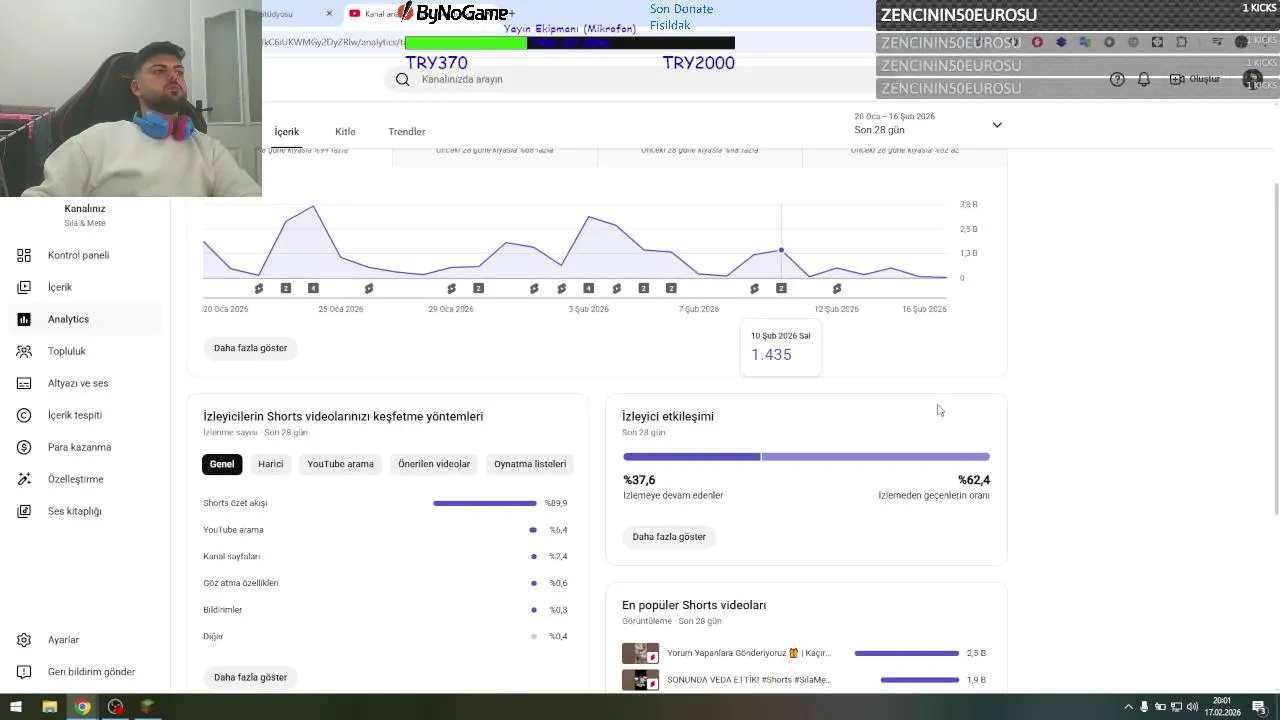
Task: Select the YouTube arama filter chip
Action: pyautogui.click(x=340, y=464)
